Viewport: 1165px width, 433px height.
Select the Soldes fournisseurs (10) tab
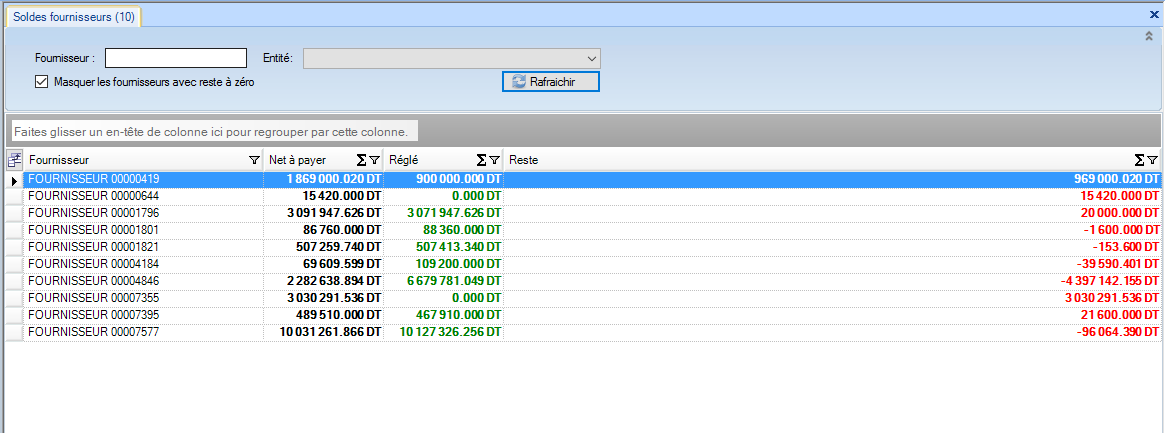74,16
